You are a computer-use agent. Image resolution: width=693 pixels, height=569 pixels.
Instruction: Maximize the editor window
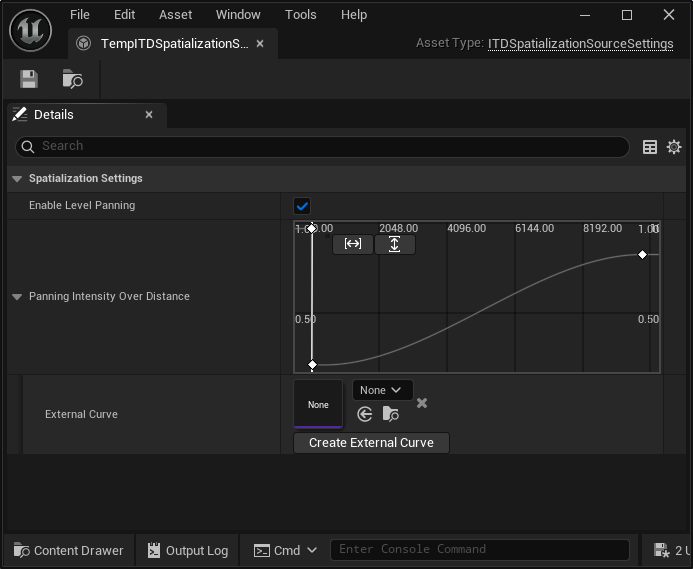tap(627, 15)
